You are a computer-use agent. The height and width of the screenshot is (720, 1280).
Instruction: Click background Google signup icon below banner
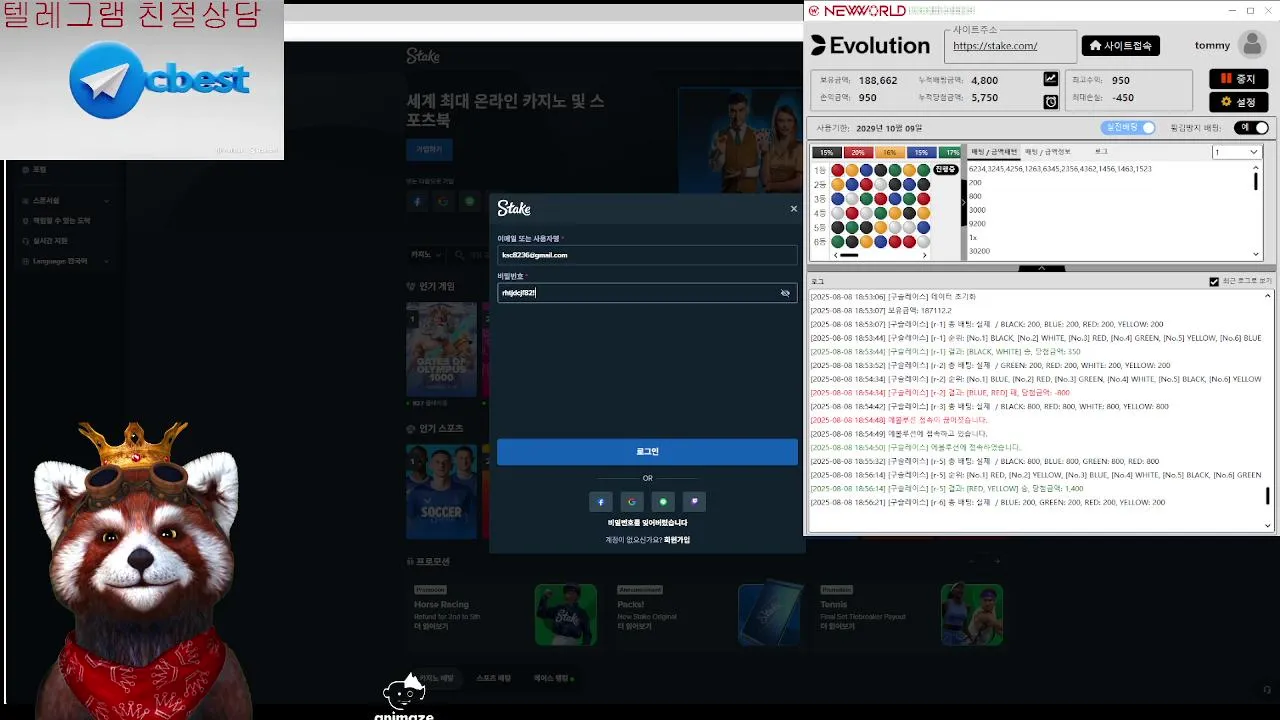click(443, 201)
